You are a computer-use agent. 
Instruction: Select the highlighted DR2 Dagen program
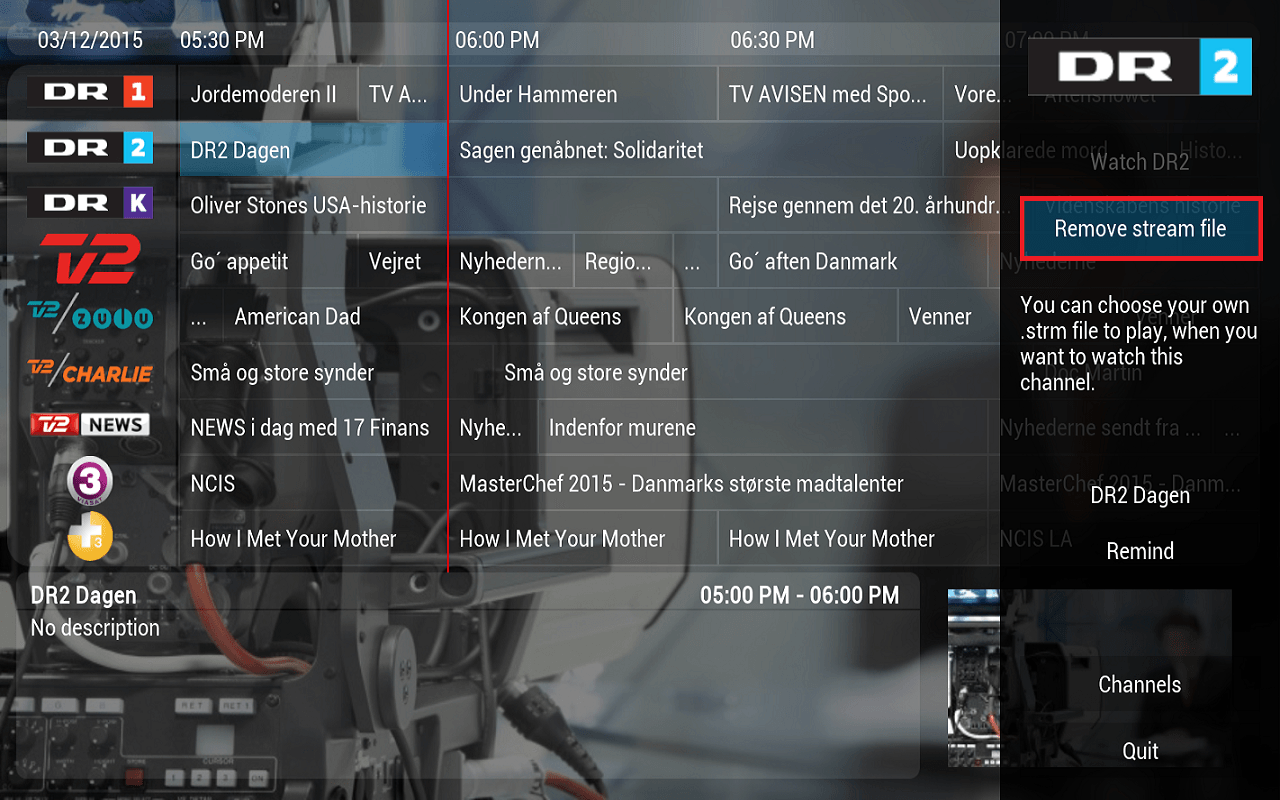[312, 150]
